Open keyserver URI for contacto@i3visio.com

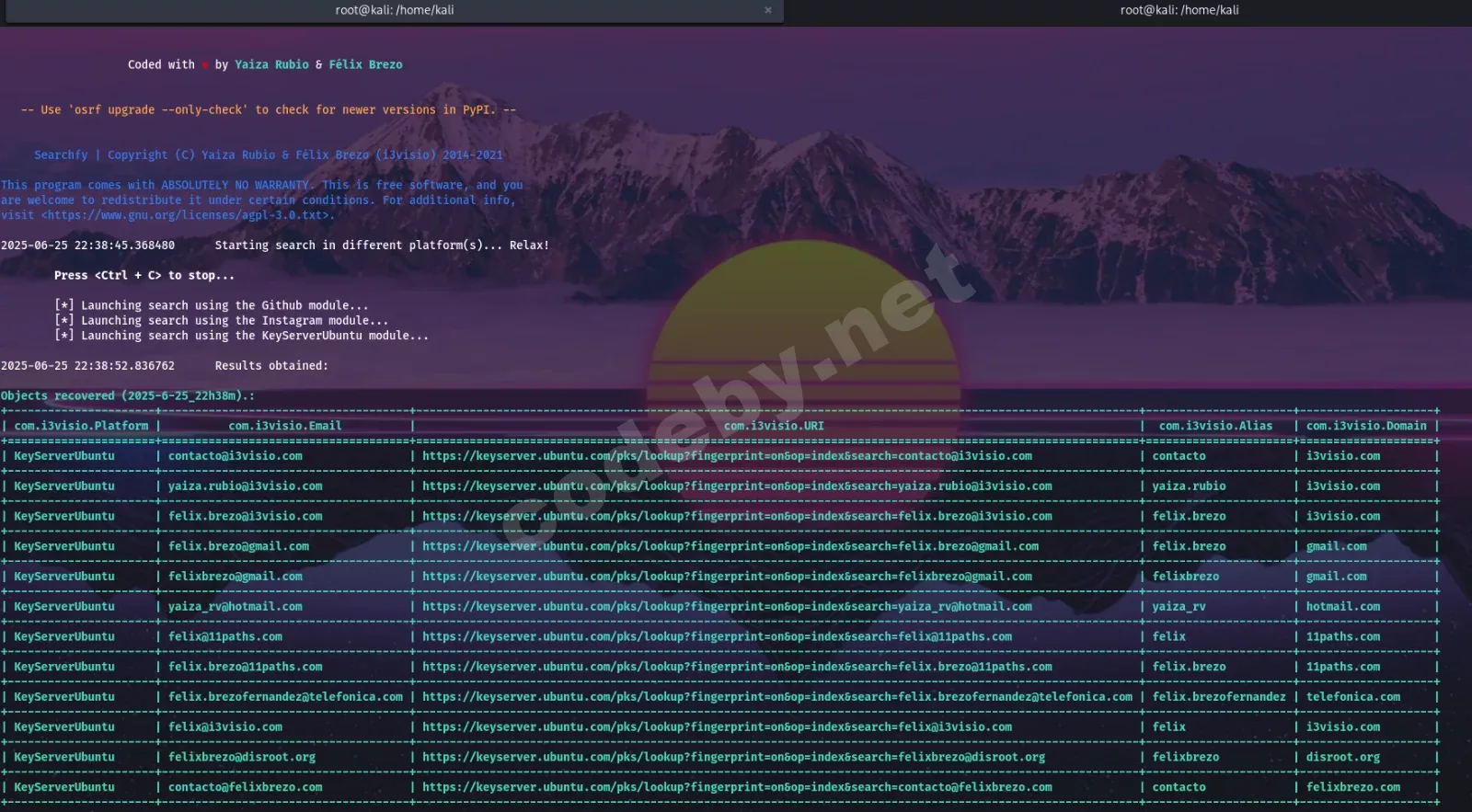coord(727,456)
